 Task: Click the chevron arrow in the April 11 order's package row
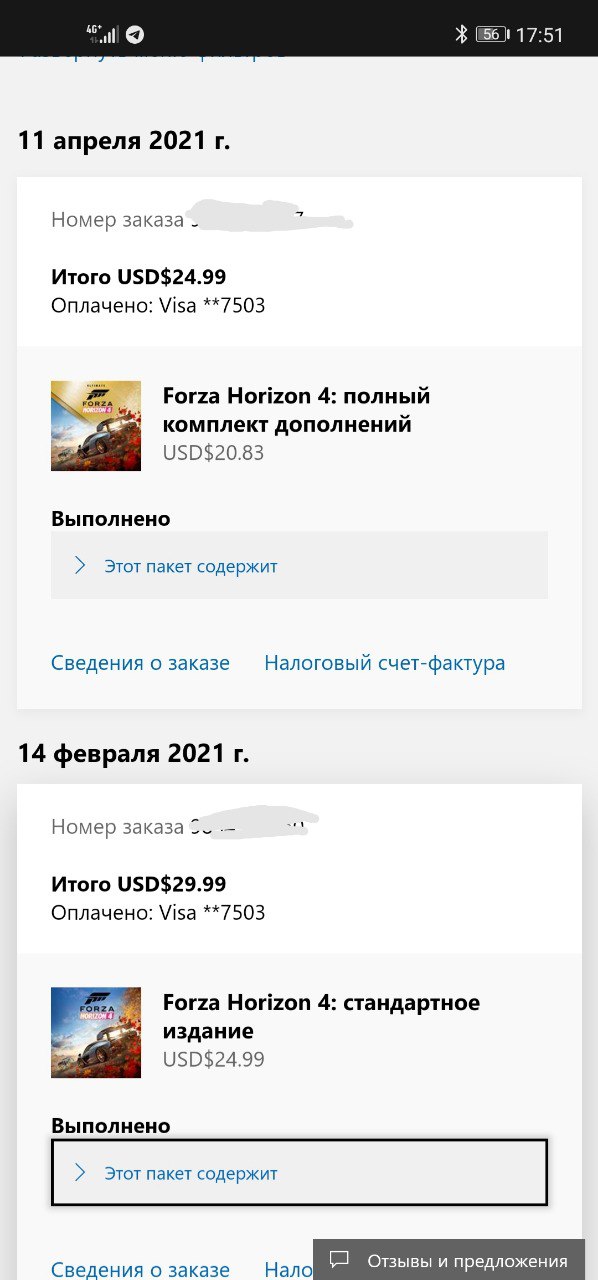pos(80,566)
